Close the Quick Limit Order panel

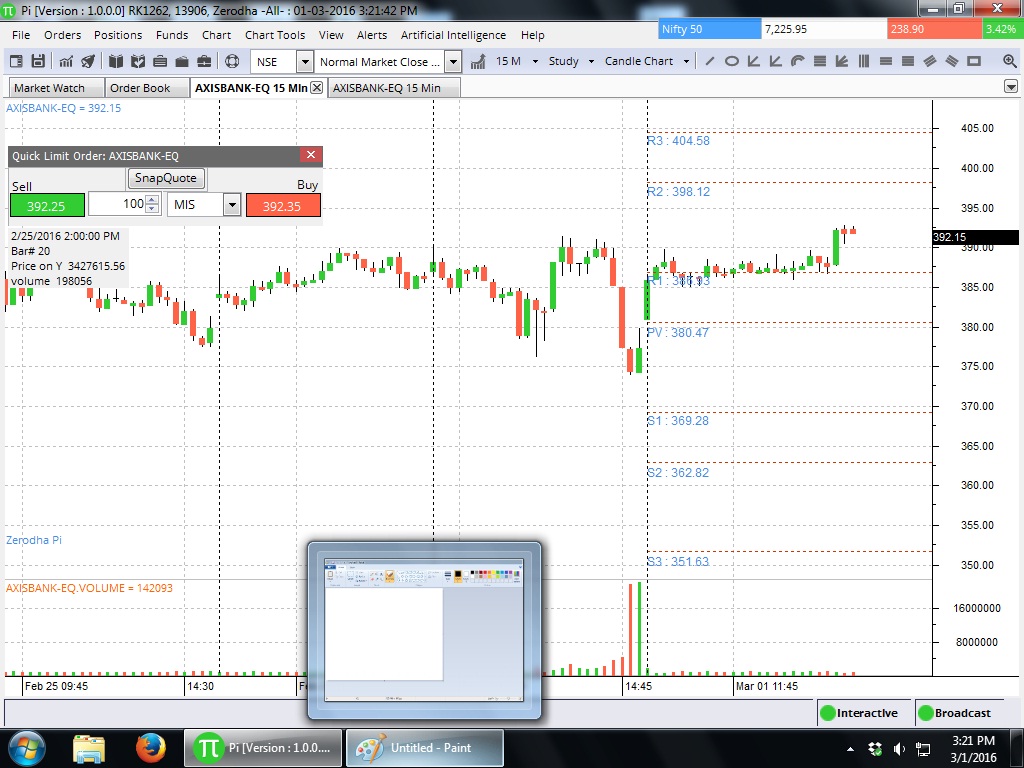[x=311, y=155]
